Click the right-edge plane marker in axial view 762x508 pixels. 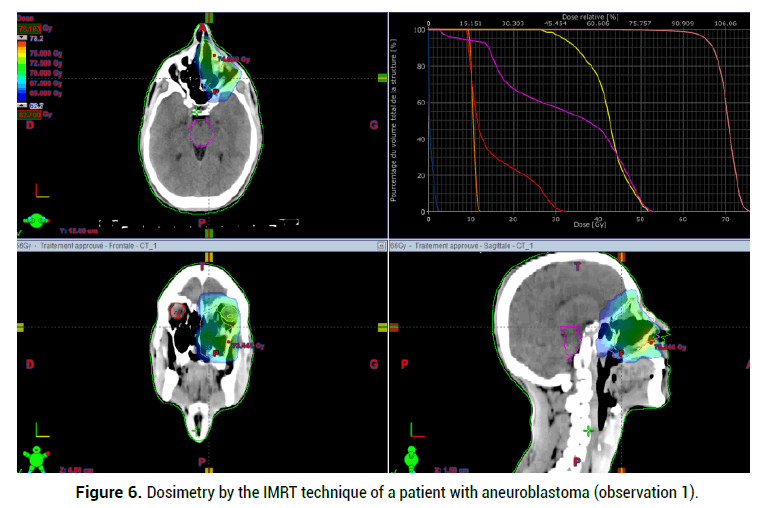pyautogui.click(x=382, y=78)
